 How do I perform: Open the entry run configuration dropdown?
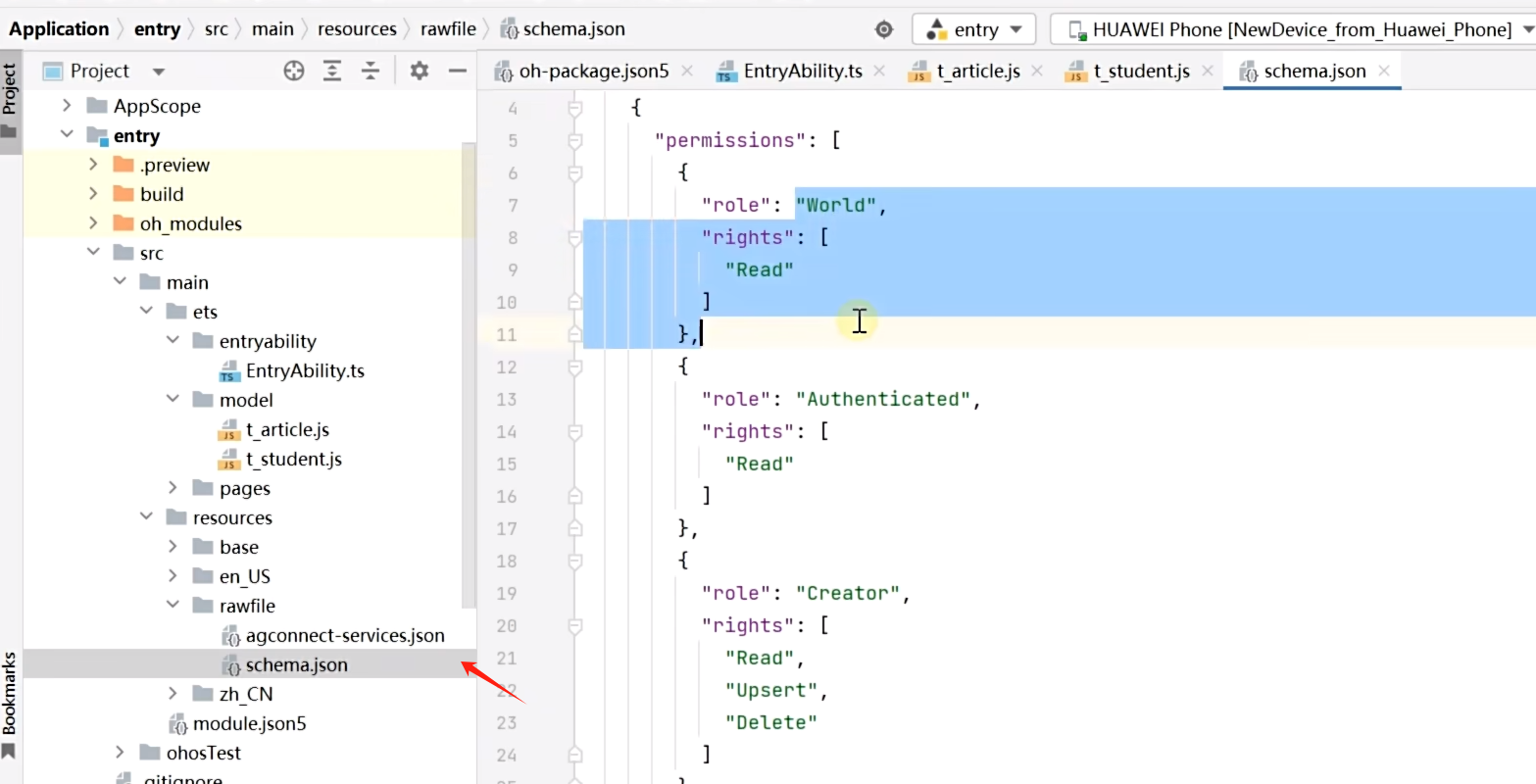click(x=974, y=29)
